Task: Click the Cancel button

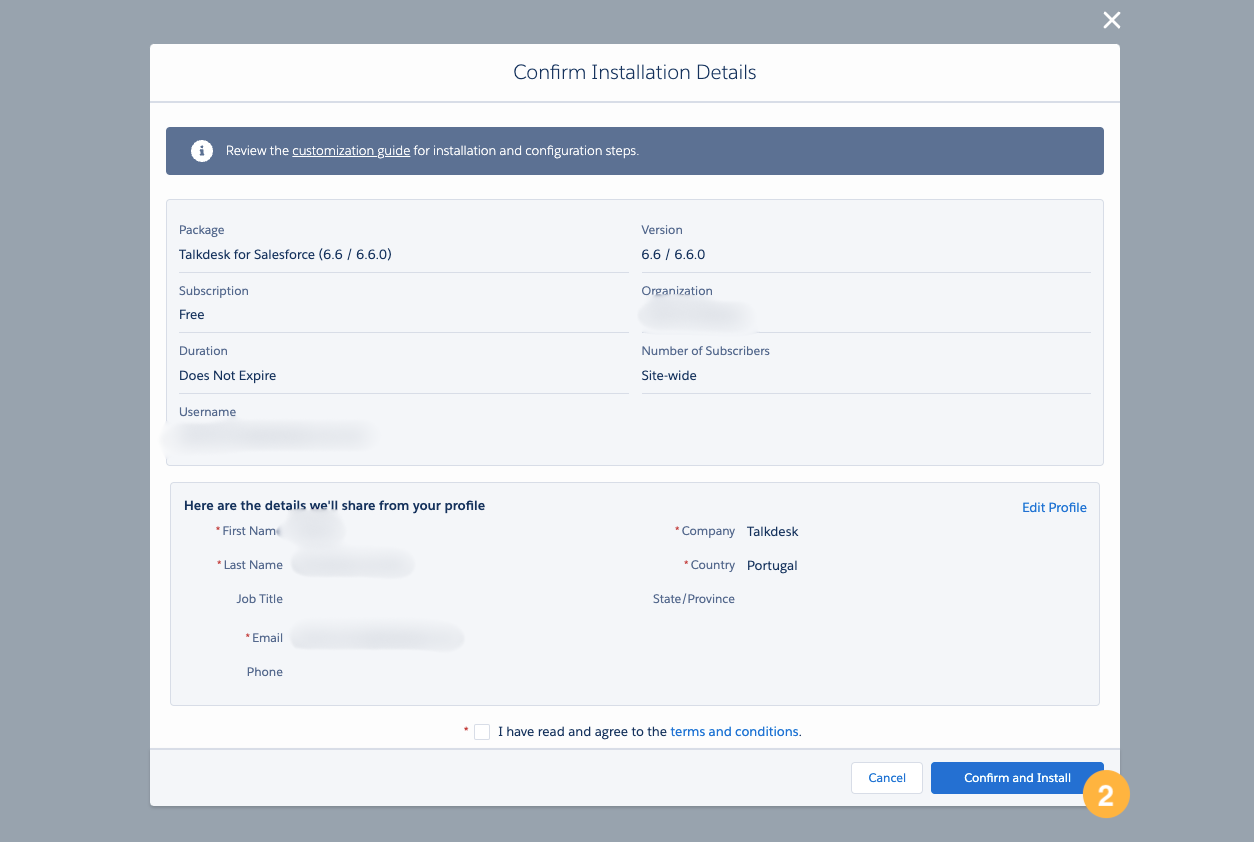Action: click(x=887, y=778)
